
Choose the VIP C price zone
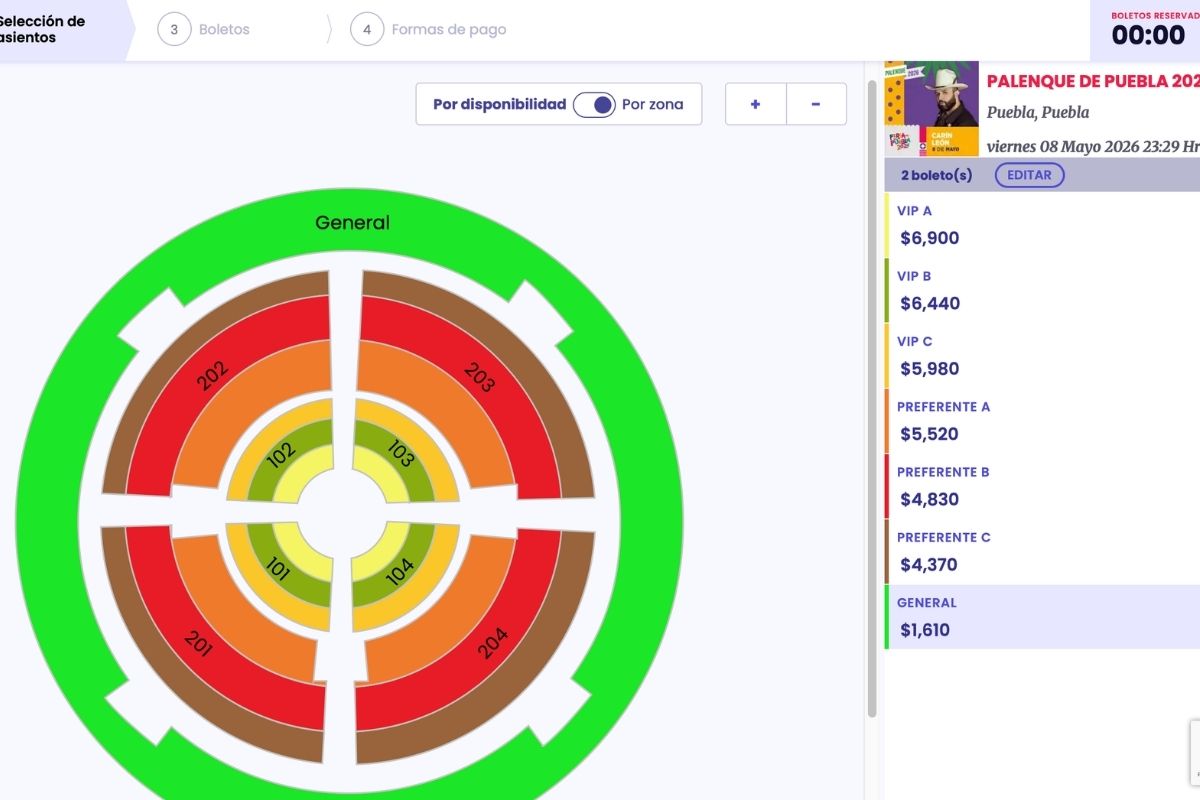click(x=1040, y=356)
